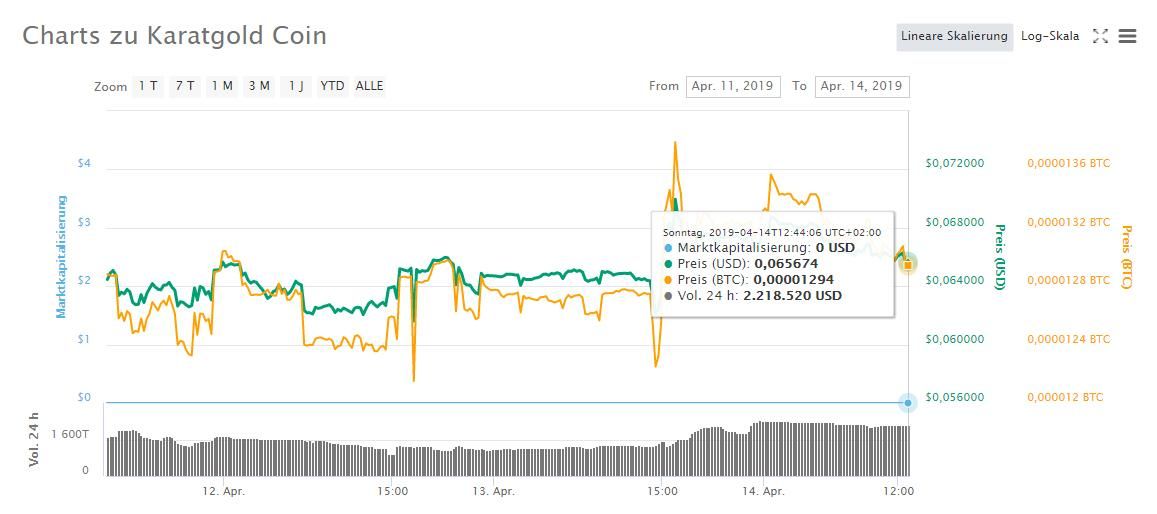Click the 1 600T volume axis label
Viewport: 1157px width, 514px height.
coord(70,434)
